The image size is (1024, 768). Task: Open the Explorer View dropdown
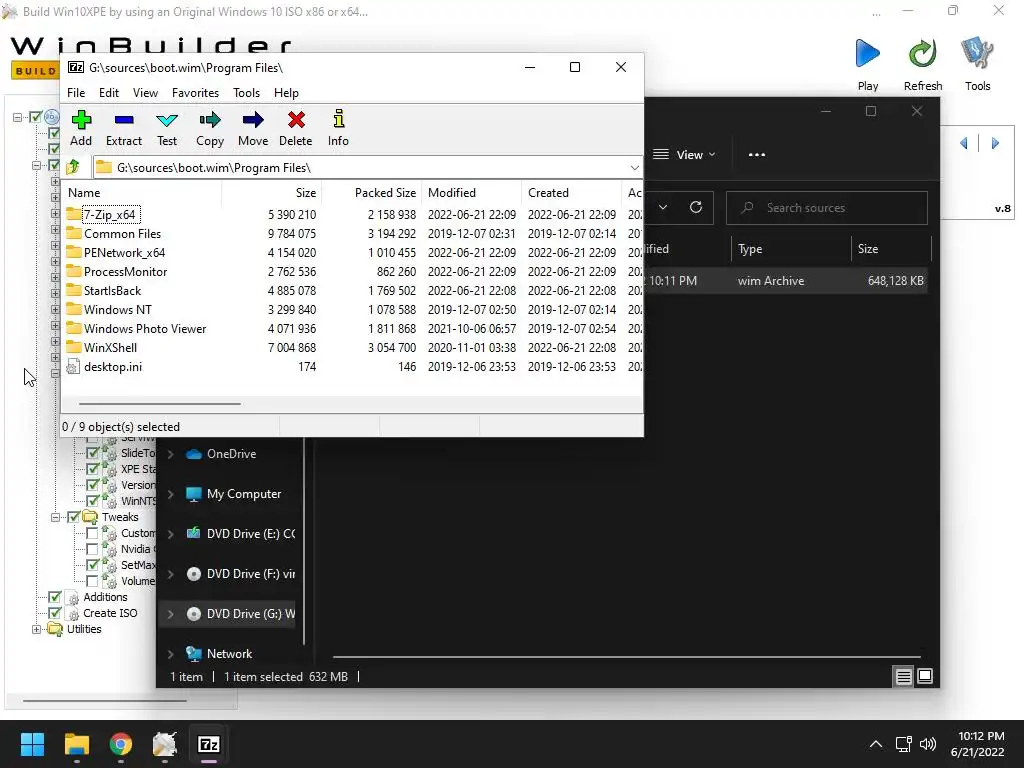pos(684,155)
